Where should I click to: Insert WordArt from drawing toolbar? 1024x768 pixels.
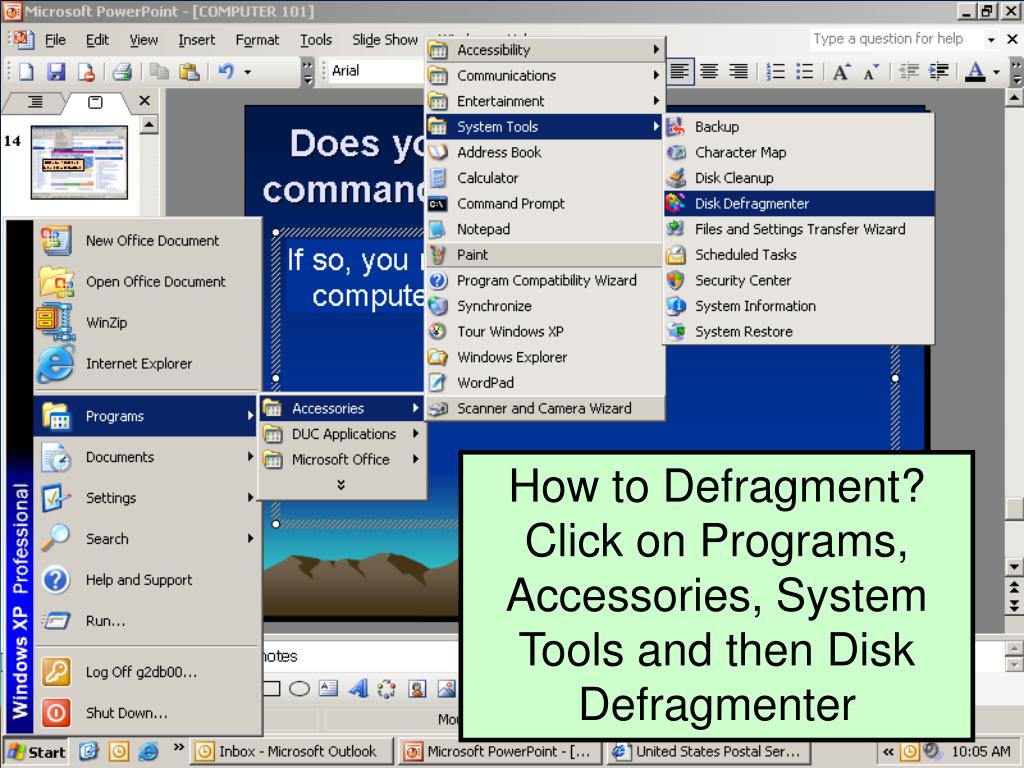[x=358, y=689]
